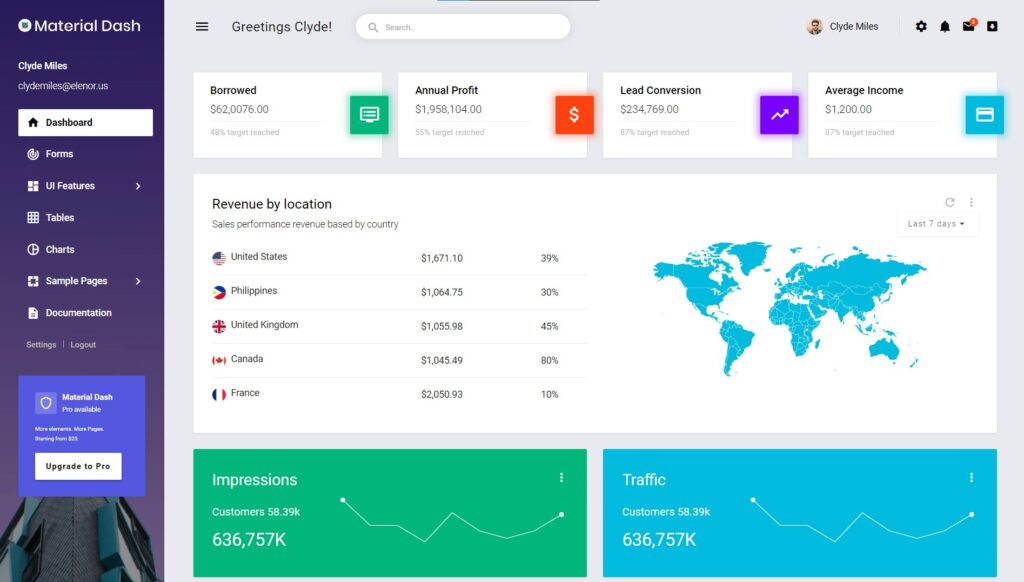
Task: Click Borrowed amount $62,0076.00
Action: pyautogui.click(x=239, y=109)
